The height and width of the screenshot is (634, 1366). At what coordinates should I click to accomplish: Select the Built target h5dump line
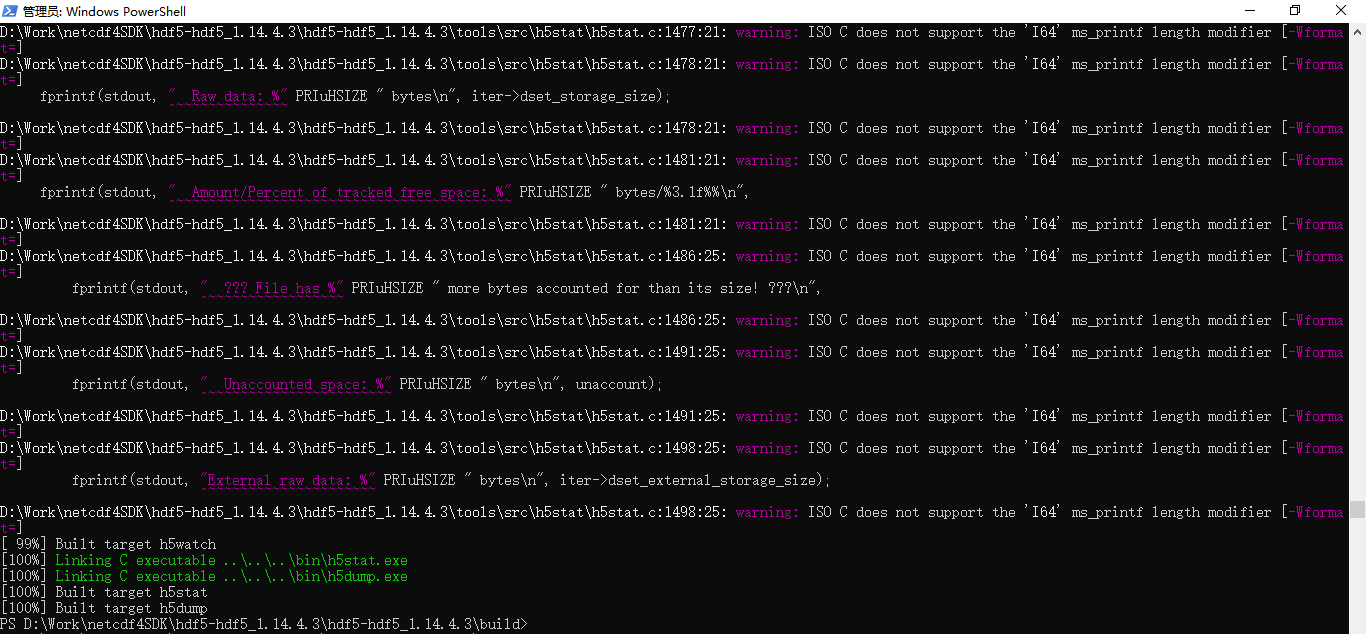(x=104, y=608)
